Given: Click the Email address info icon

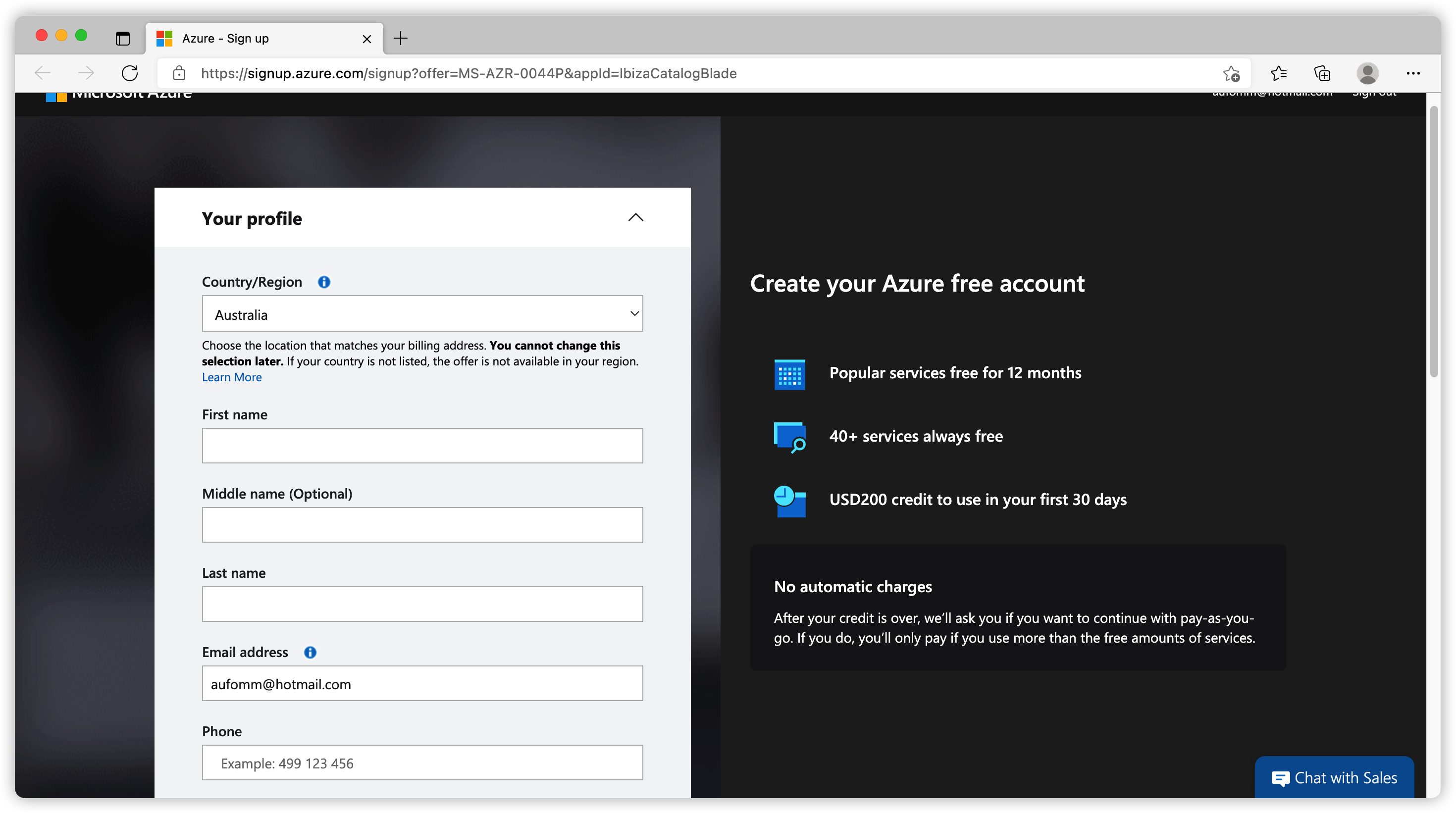Looking at the screenshot, I should [x=310, y=652].
